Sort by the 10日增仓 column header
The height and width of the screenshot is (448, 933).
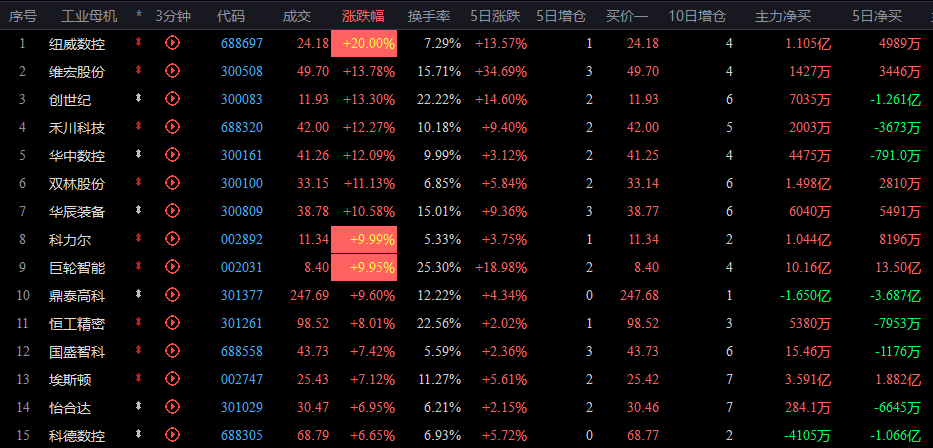tap(697, 16)
